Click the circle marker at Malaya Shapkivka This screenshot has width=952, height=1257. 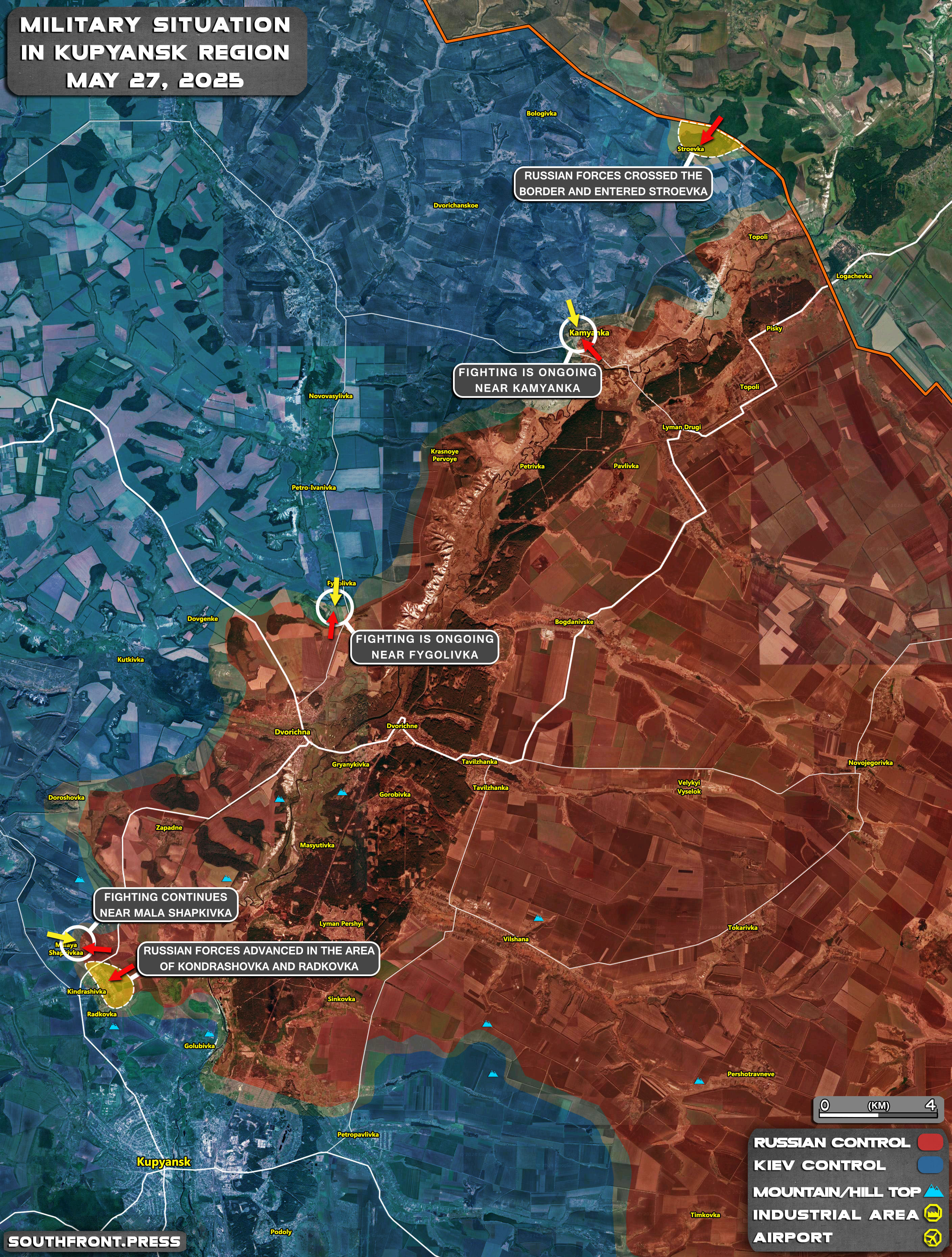(x=77, y=943)
